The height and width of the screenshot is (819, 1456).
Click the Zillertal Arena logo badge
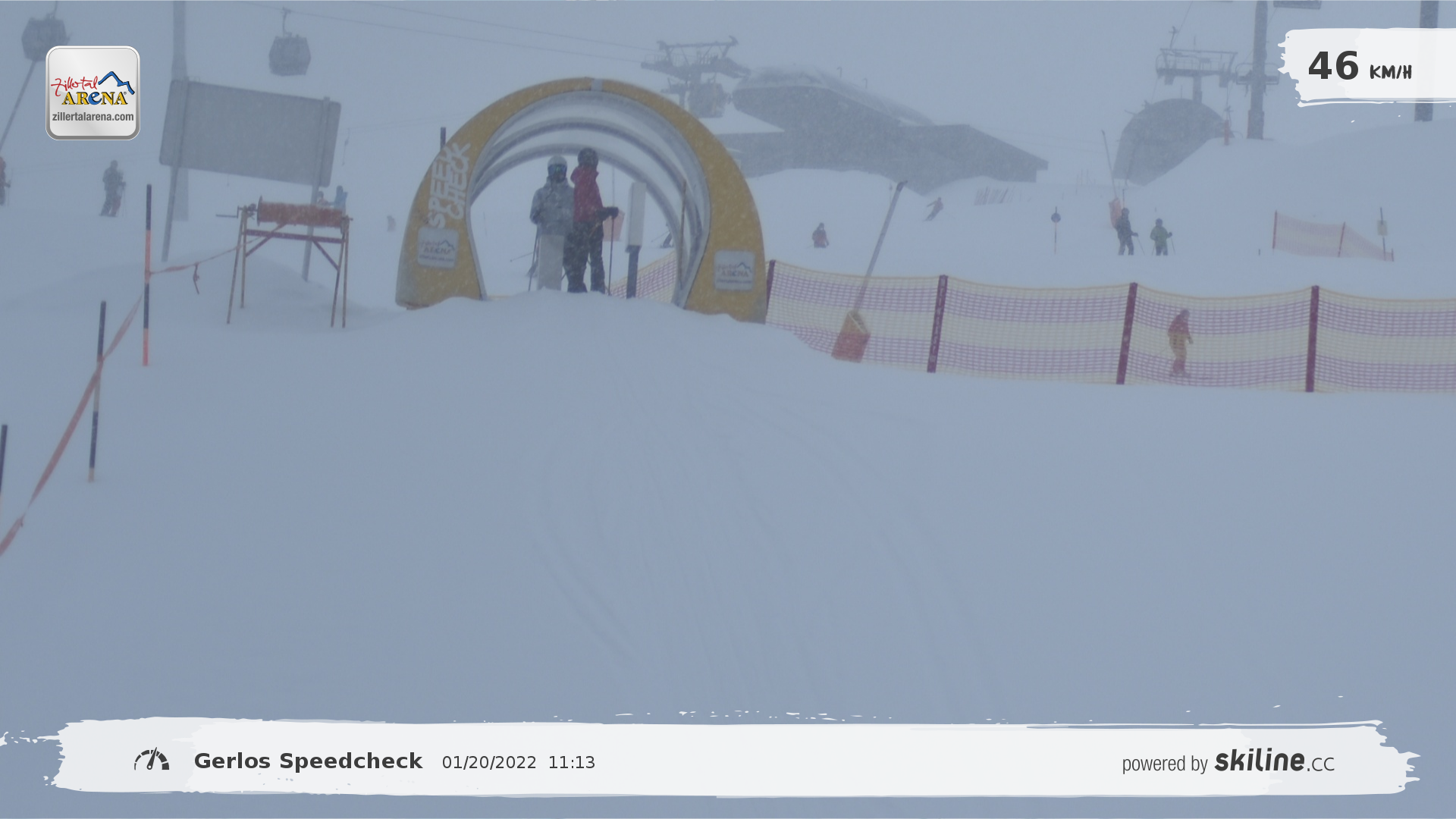(93, 93)
